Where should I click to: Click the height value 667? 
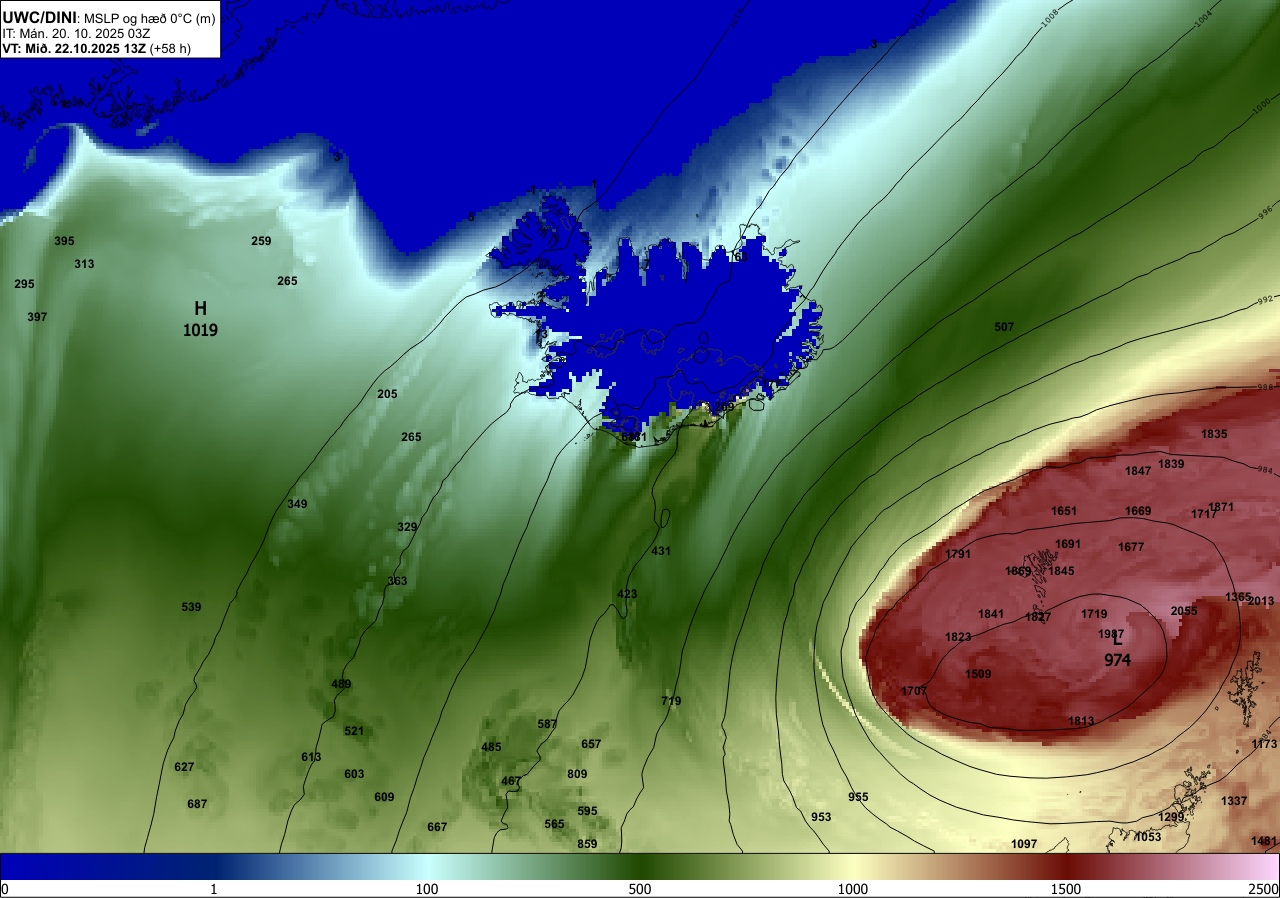[437, 827]
